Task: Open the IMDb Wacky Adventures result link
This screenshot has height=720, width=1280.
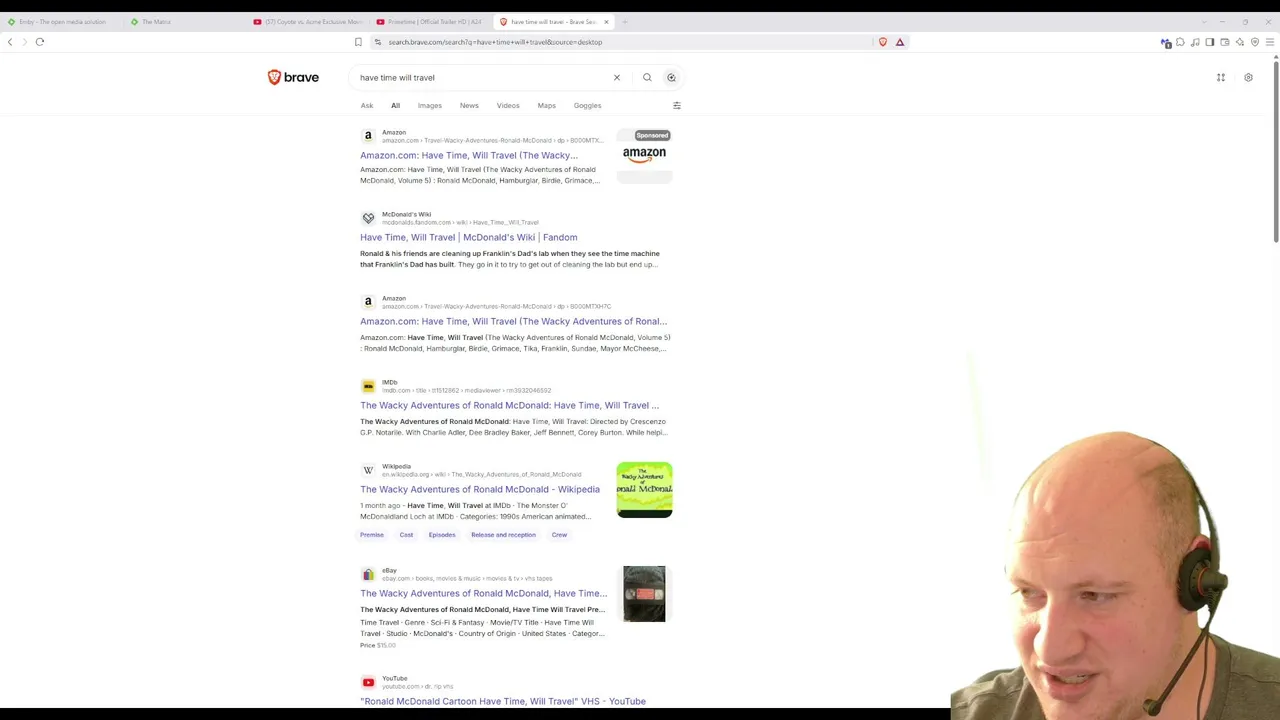Action: 509,405
